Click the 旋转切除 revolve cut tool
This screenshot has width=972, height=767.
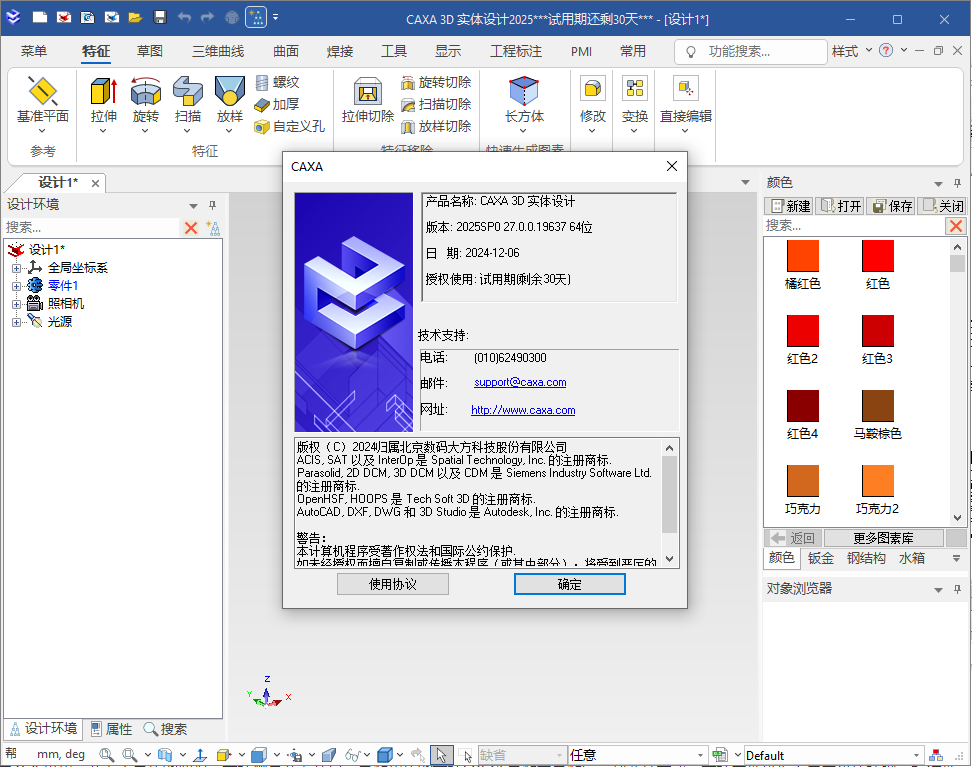(x=436, y=82)
